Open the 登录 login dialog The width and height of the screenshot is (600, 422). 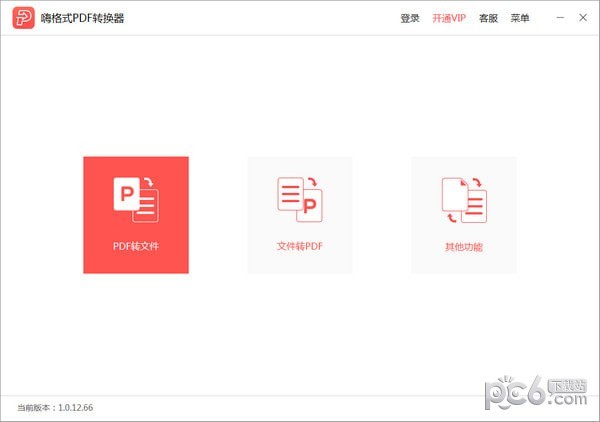[410, 18]
